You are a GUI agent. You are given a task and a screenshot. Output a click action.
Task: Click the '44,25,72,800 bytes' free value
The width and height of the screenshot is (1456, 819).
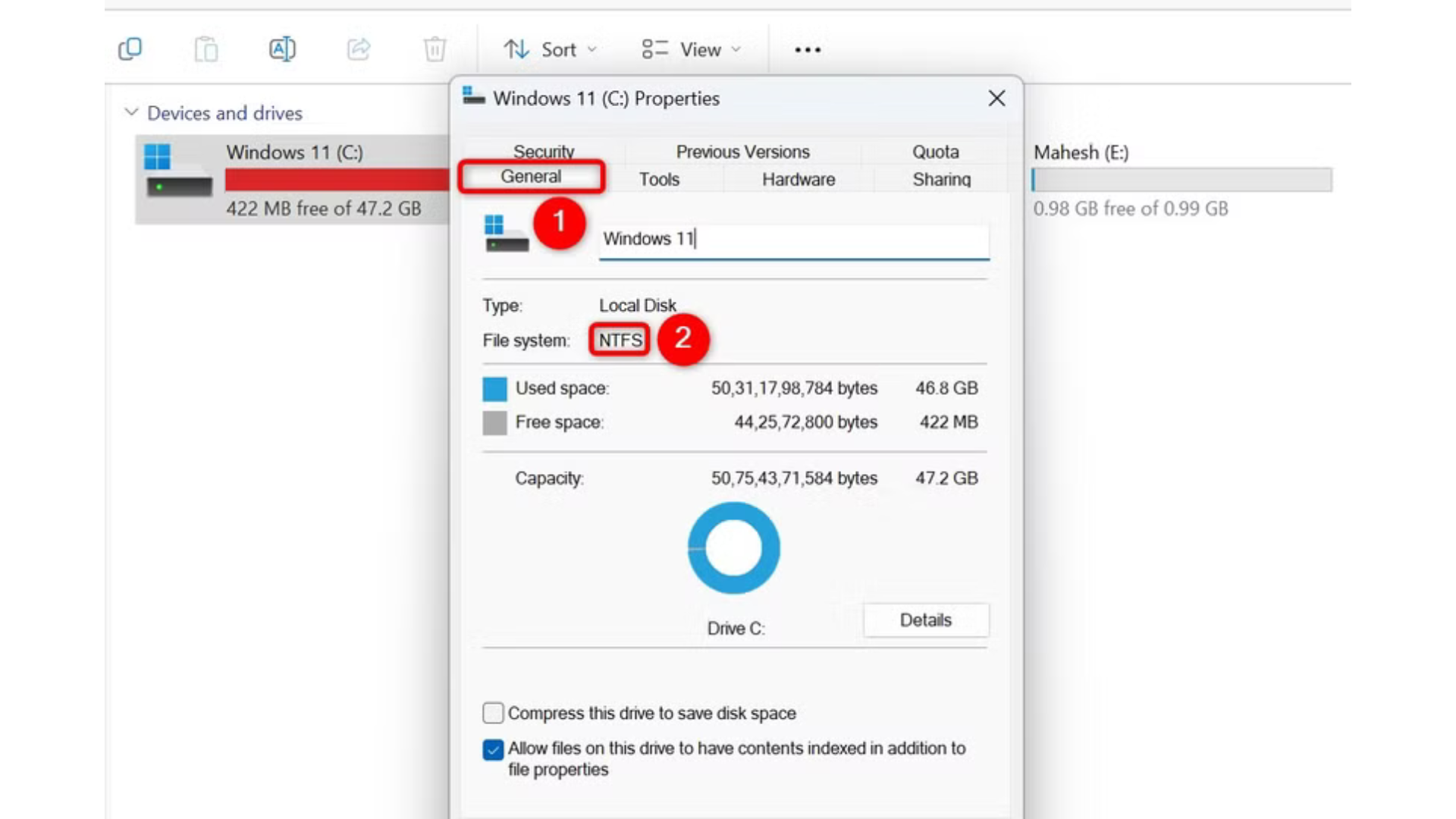[805, 422]
